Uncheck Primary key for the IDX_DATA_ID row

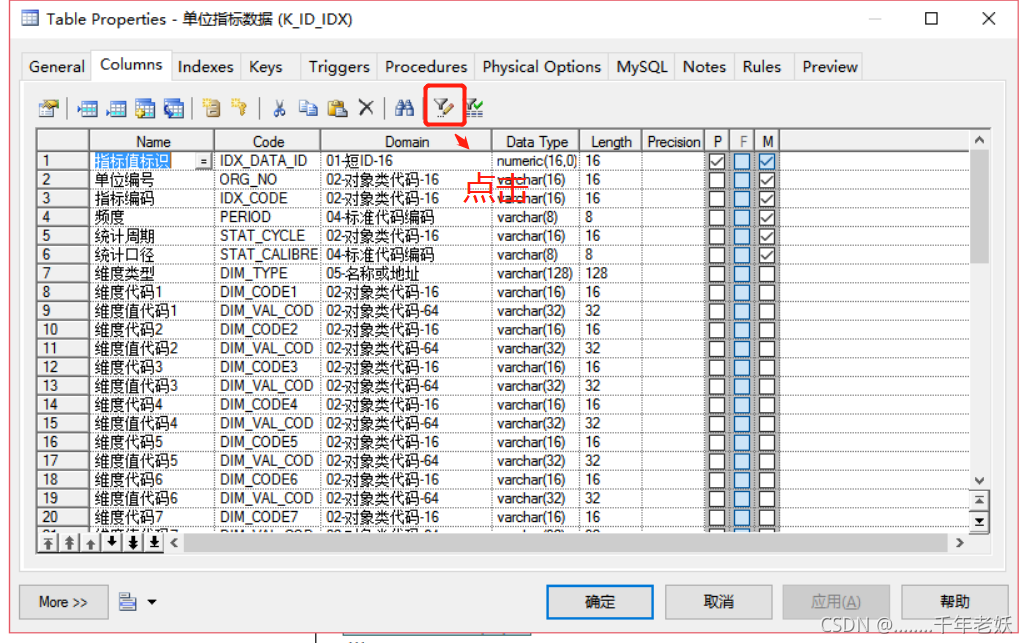pyautogui.click(x=717, y=161)
